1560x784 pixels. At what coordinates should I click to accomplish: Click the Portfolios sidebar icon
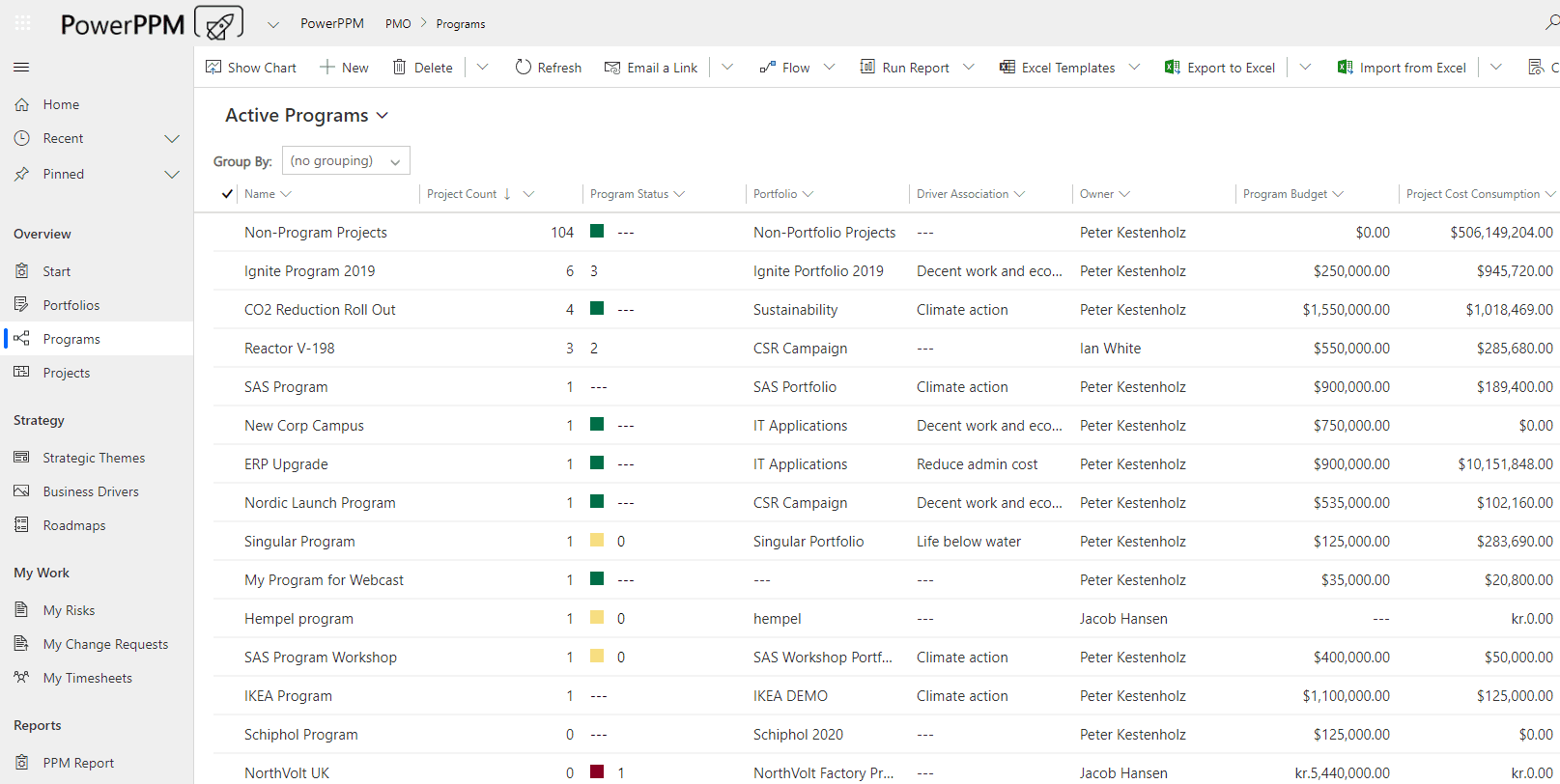tap(22, 305)
